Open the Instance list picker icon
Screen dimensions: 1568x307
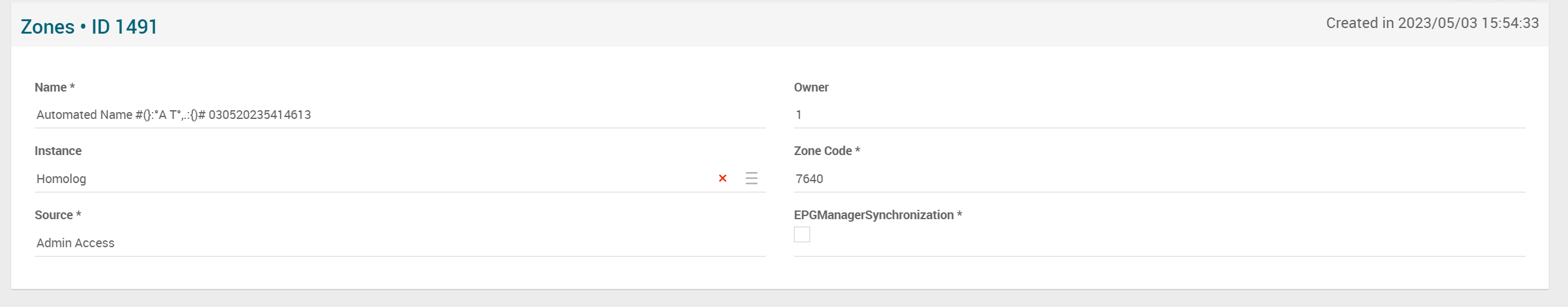click(752, 179)
